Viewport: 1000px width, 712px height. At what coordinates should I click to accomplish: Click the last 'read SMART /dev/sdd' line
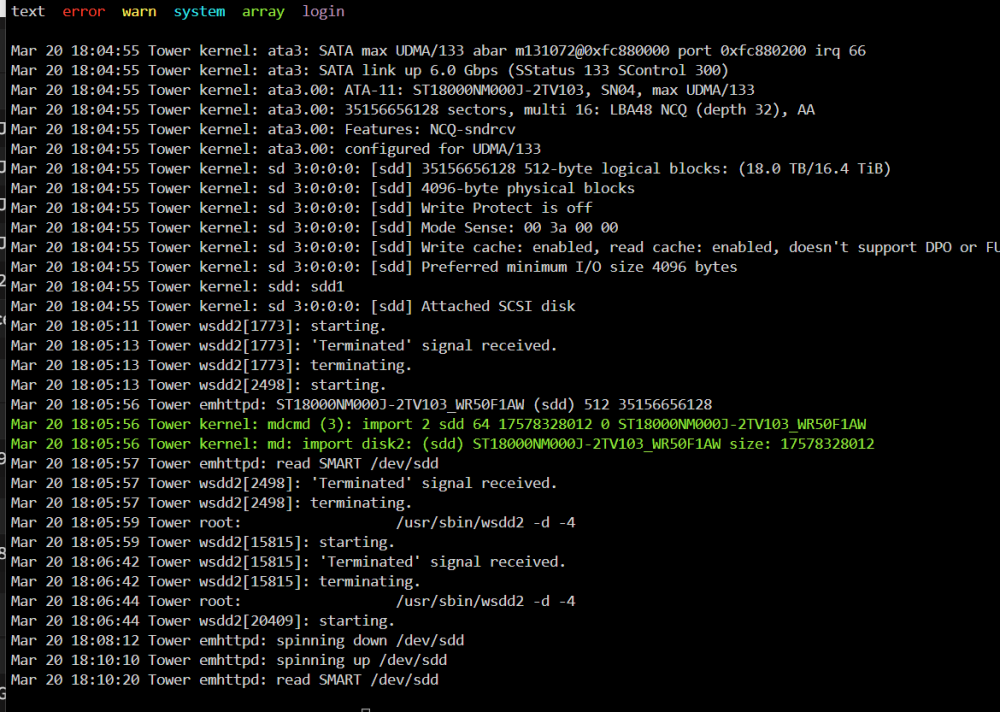(224, 680)
